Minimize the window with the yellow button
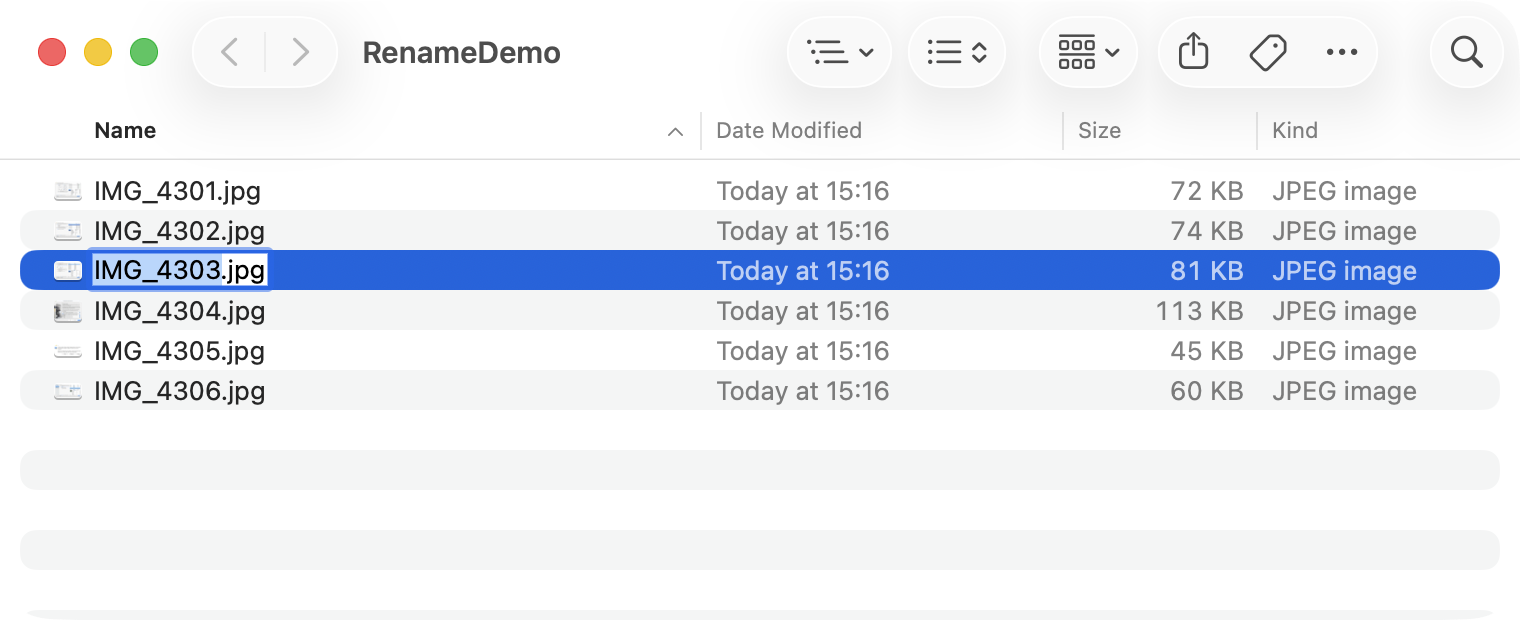 [98, 52]
